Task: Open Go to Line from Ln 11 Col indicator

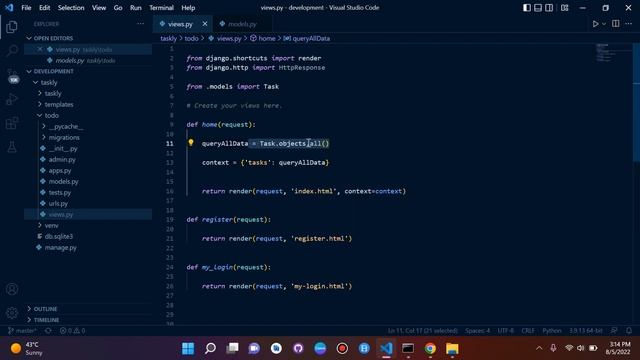Action: (x=423, y=331)
